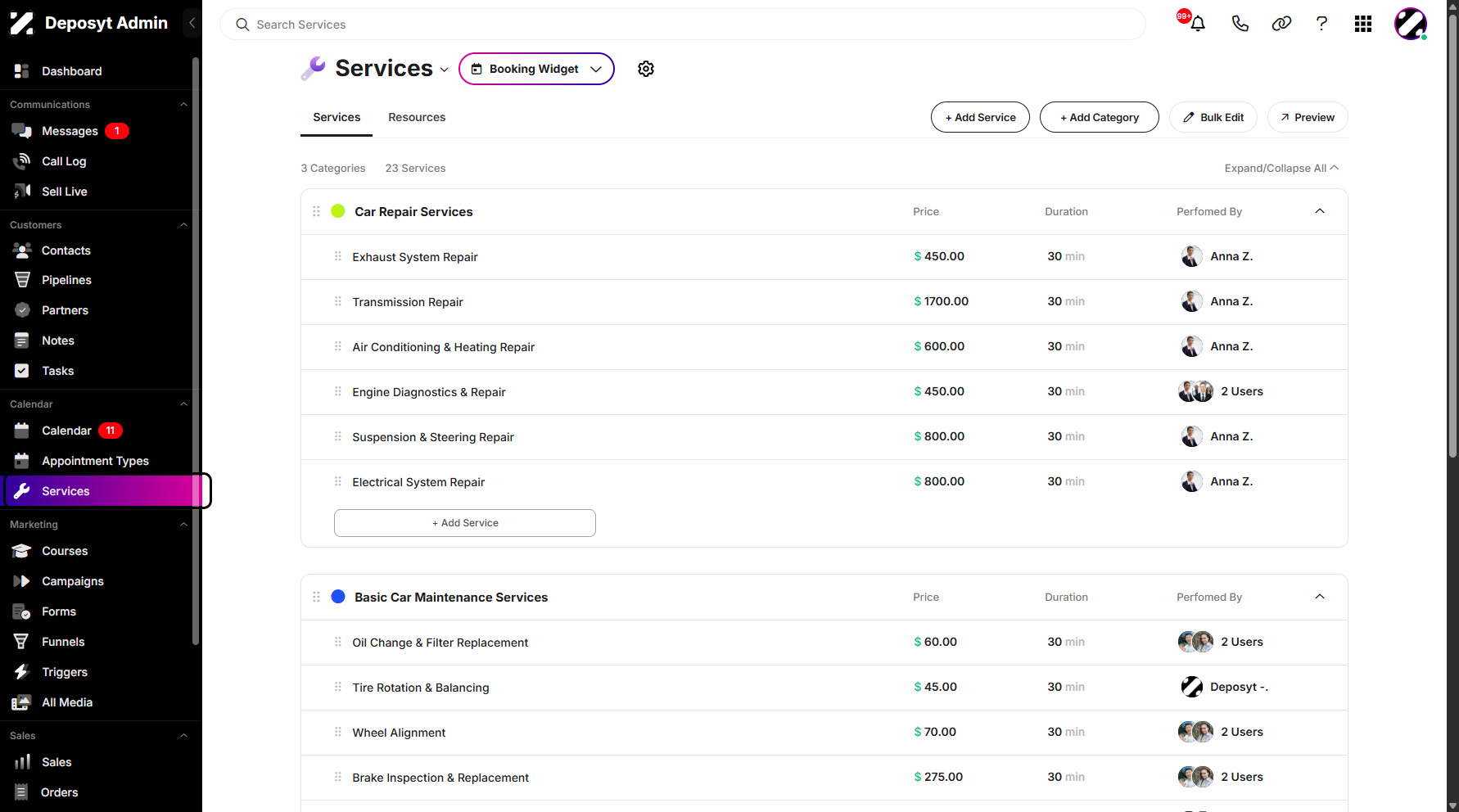Click the phone dialer icon
This screenshot has height=812, width=1459.
click(1240, 24)
